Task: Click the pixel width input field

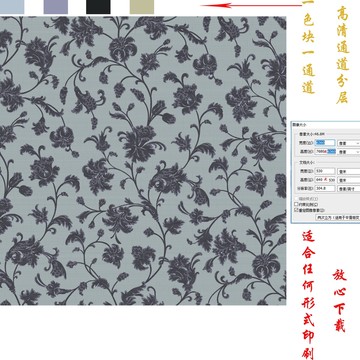Action: click(325, 143)
